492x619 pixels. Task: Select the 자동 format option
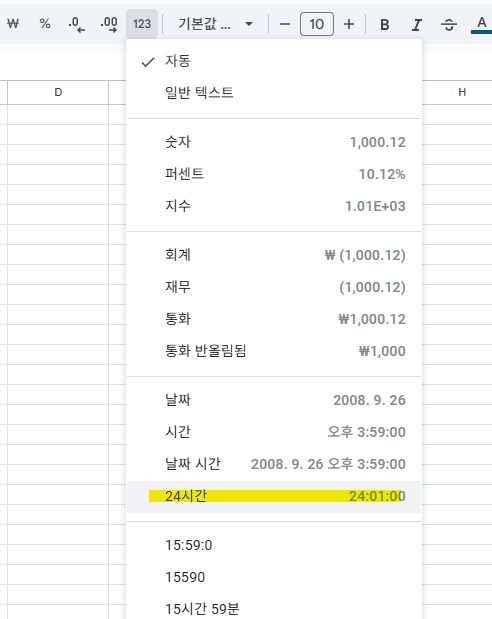[x=274, y=61]
